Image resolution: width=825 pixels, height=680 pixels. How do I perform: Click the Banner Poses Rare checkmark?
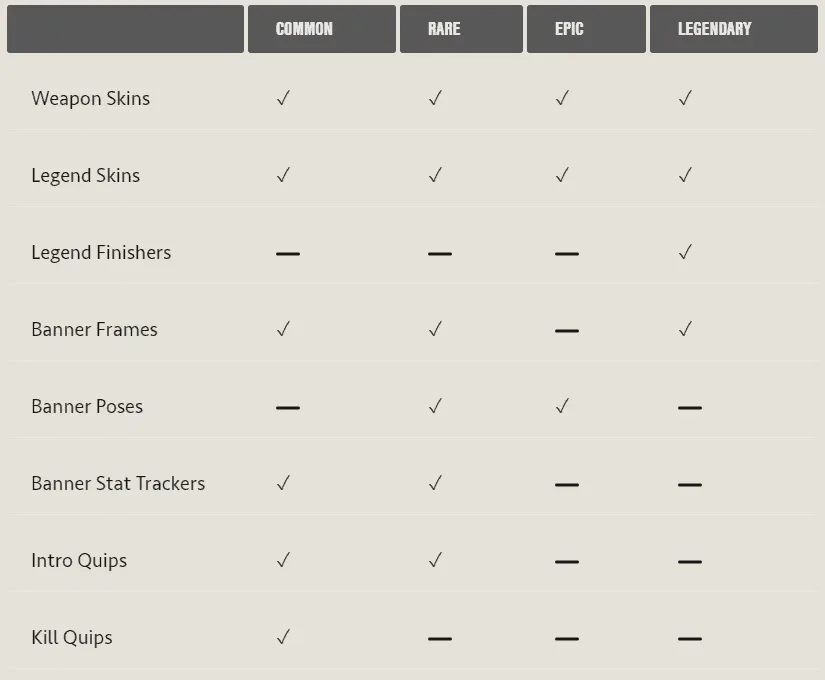coord(436,406)
